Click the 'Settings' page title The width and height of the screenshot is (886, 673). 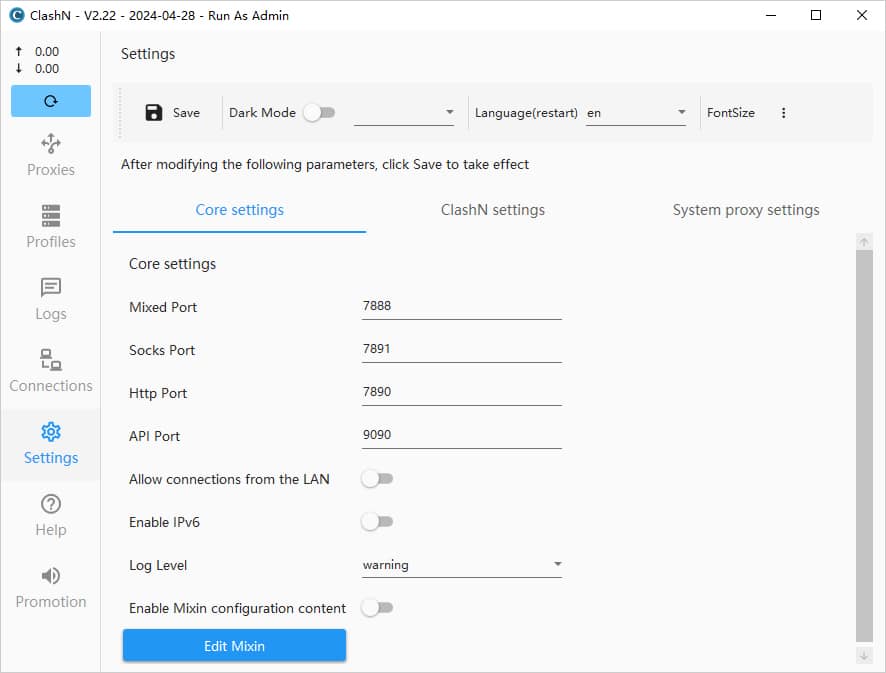(148, 54)
